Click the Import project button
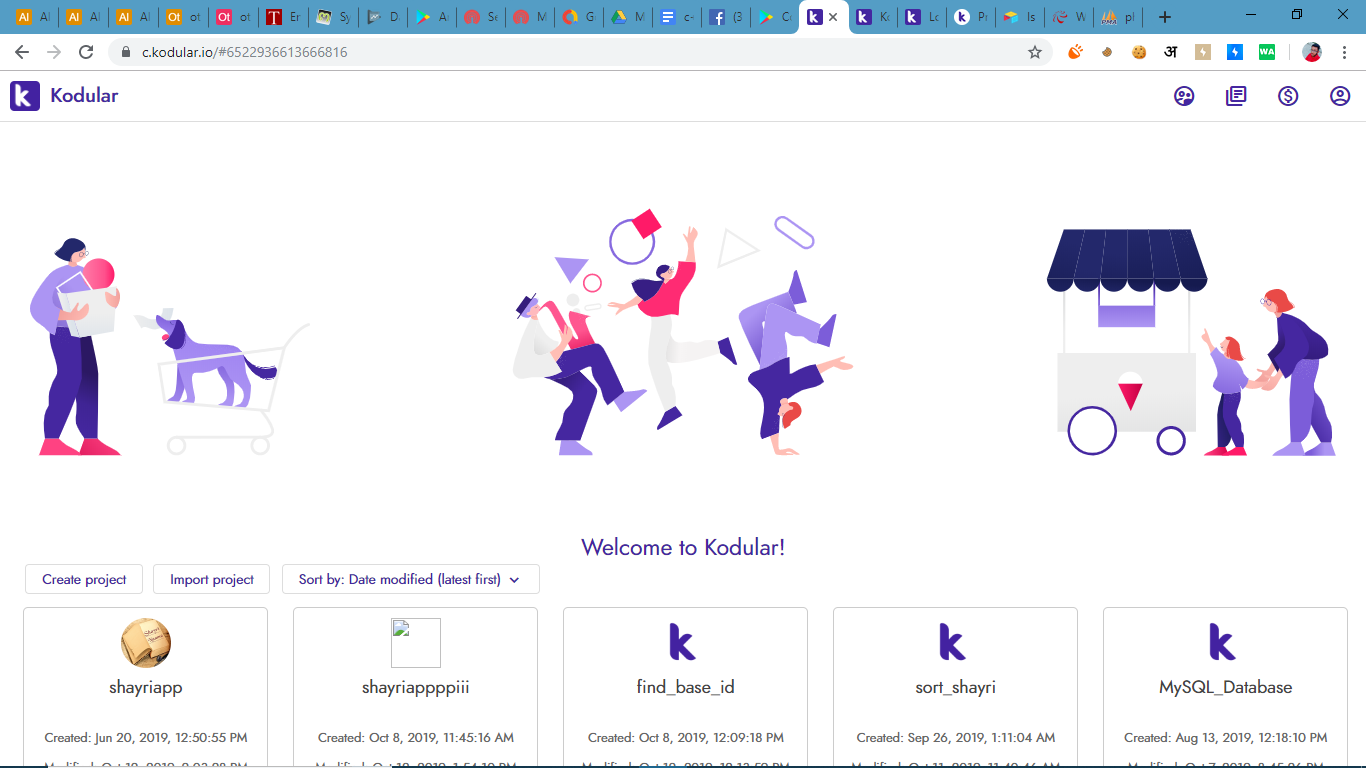 (212, 579)
